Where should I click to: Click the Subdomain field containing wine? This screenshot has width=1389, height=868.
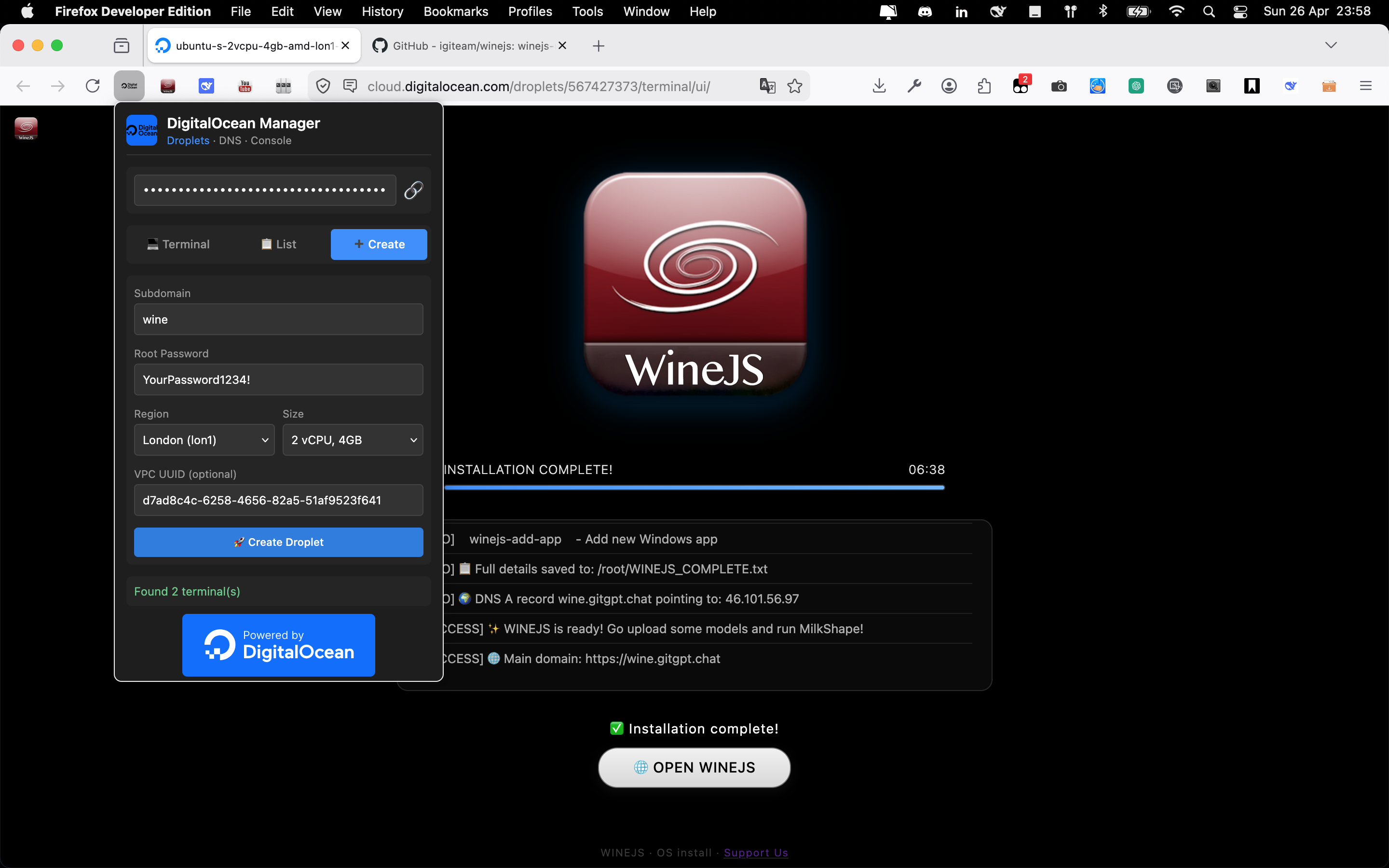(278, 319)
